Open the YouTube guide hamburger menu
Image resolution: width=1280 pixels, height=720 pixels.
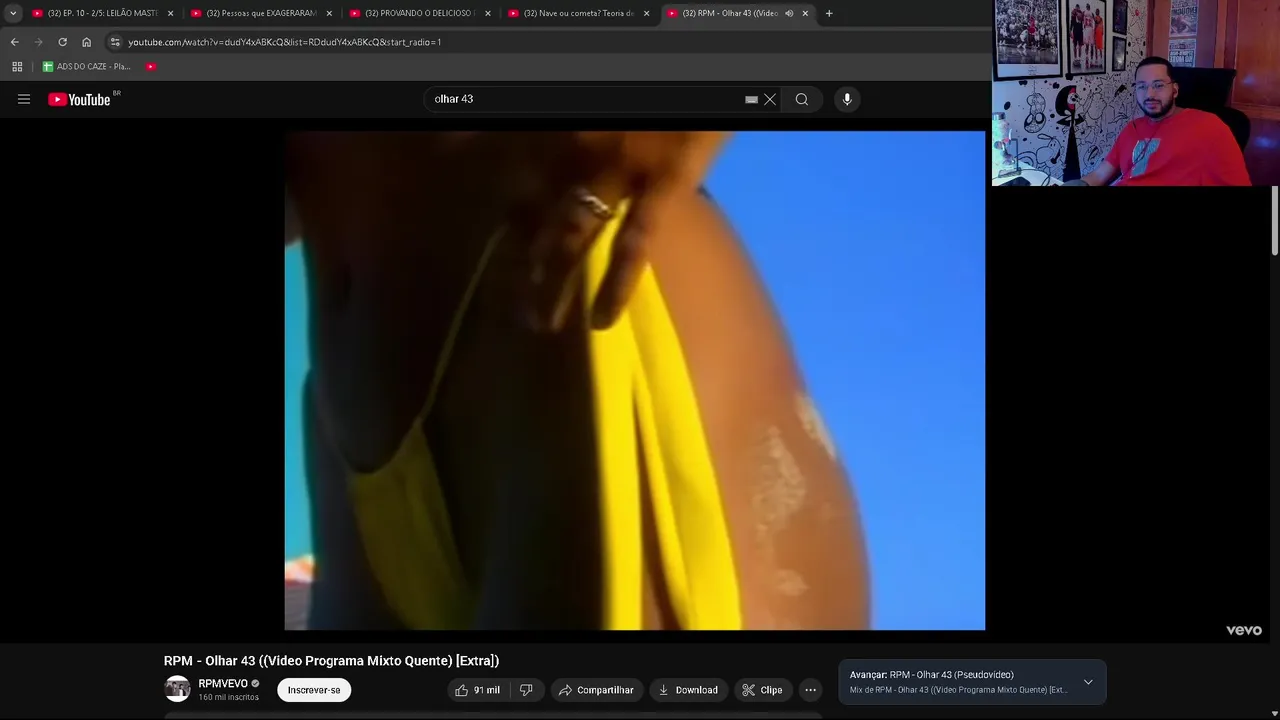click(x=24, y=99)
